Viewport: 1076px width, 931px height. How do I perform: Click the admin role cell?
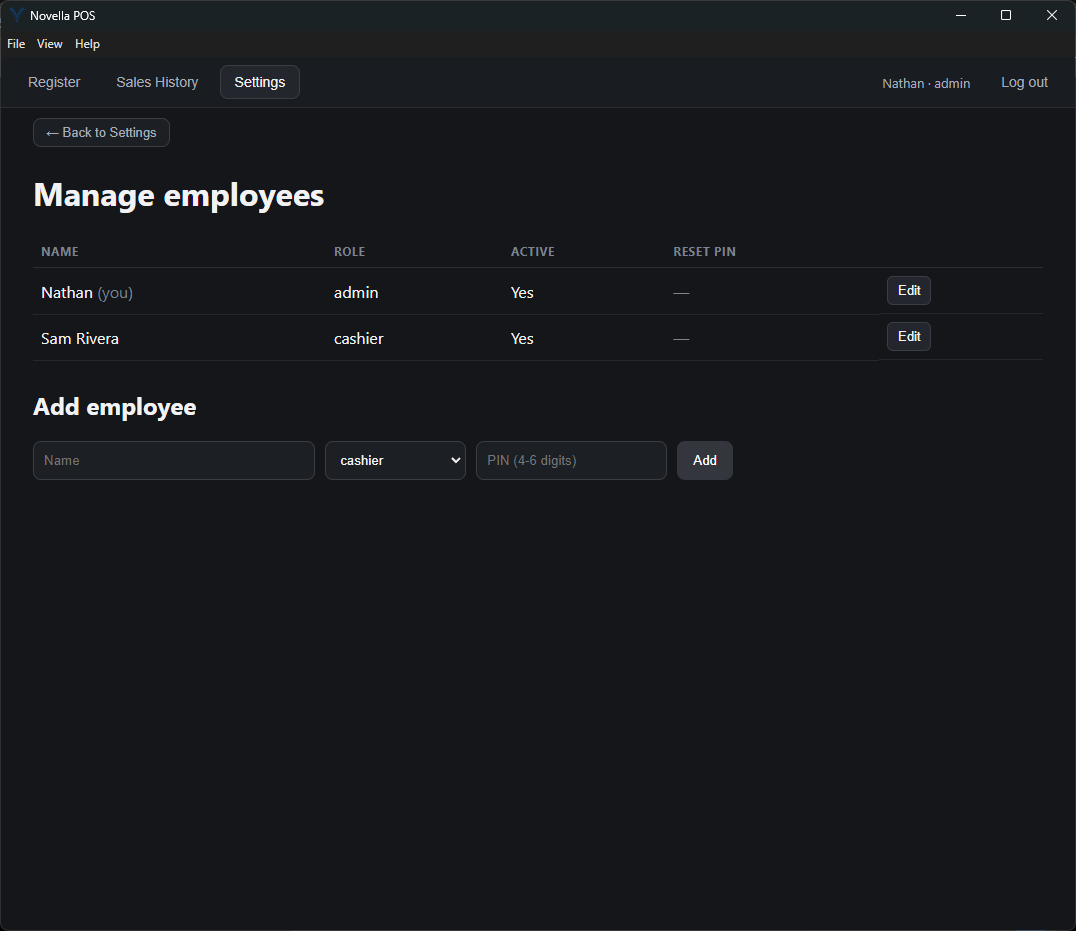click(356, 293)
